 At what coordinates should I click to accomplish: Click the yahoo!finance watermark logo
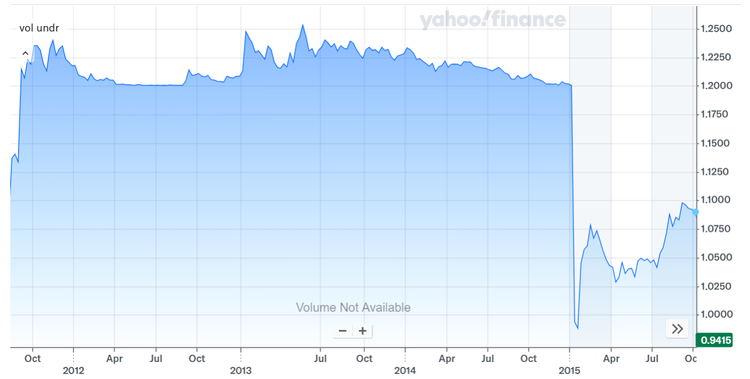(493, 20)
